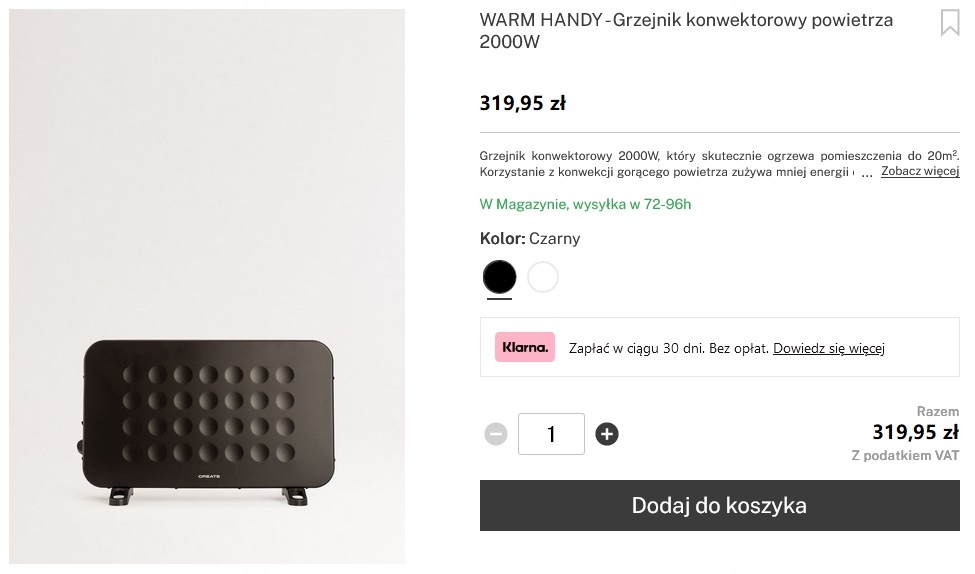The image size is (975, 574).
Task: Click the product description paragraph
Action: (719, 164)
